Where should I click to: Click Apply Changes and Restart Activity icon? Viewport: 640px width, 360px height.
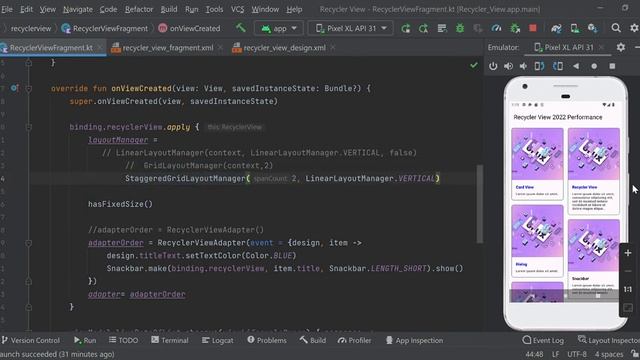(424, 28)
